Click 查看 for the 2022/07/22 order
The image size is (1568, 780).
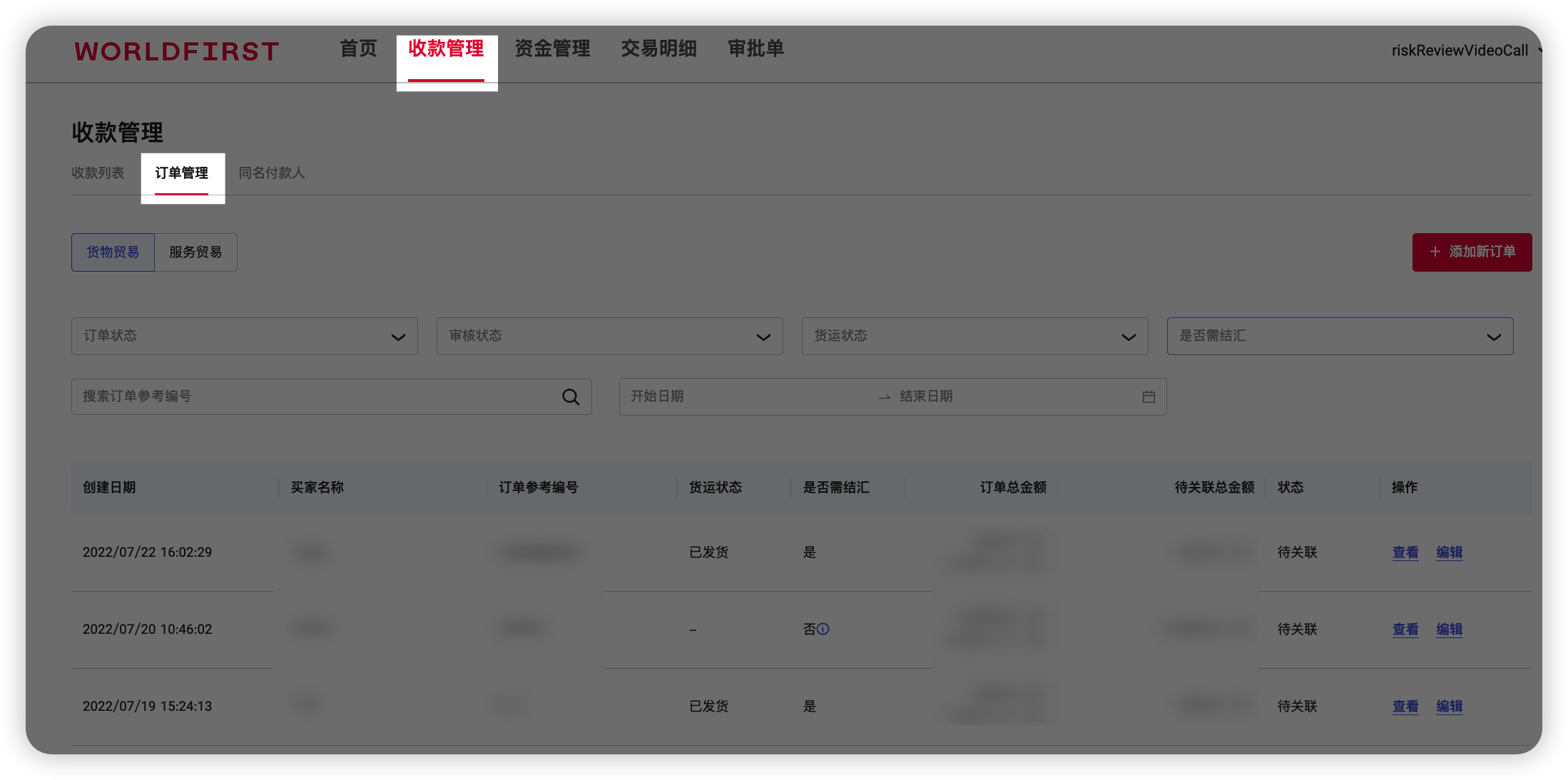coord(1405,553)
